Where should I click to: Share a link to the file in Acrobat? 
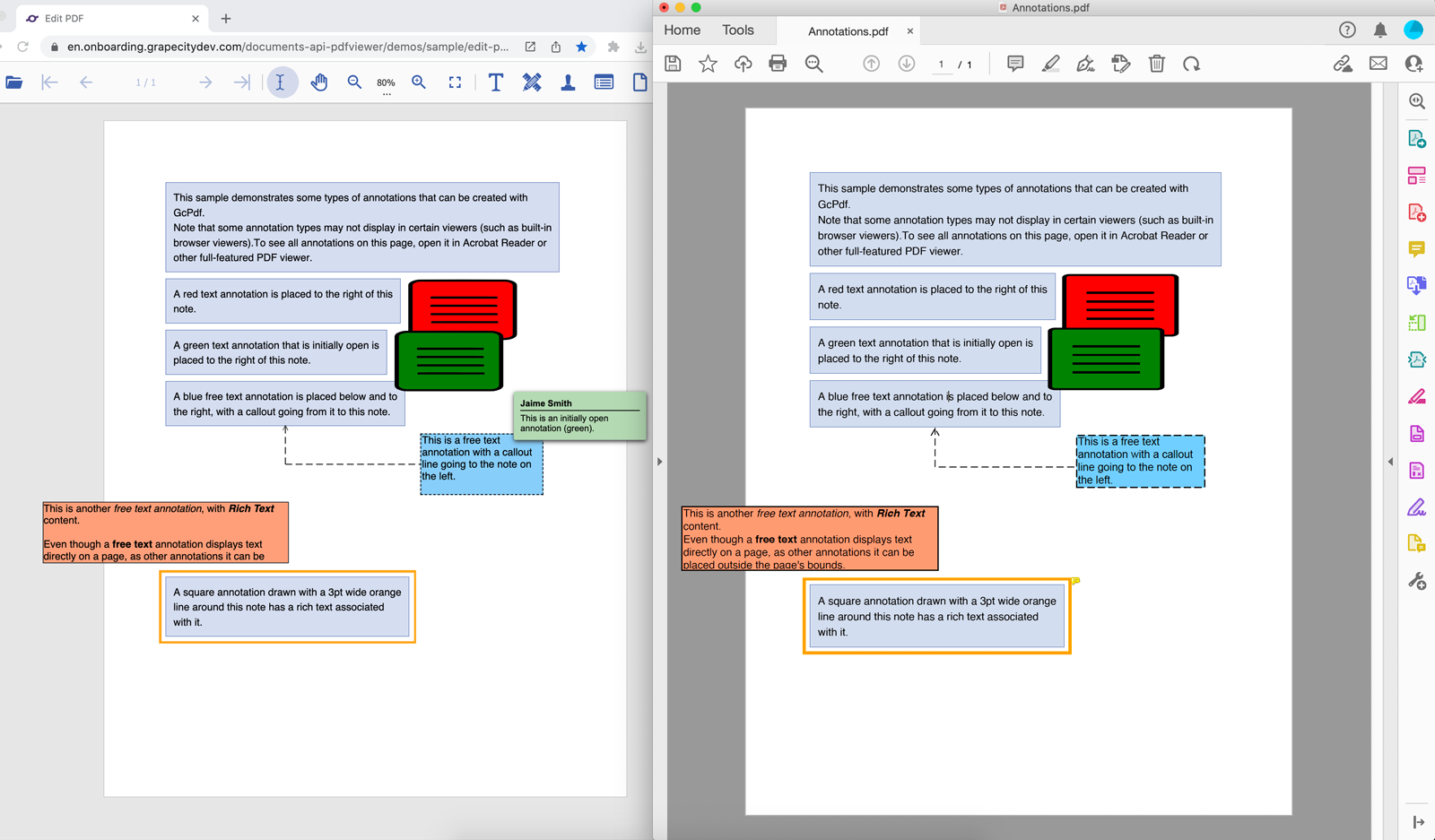coord(1343,64)
